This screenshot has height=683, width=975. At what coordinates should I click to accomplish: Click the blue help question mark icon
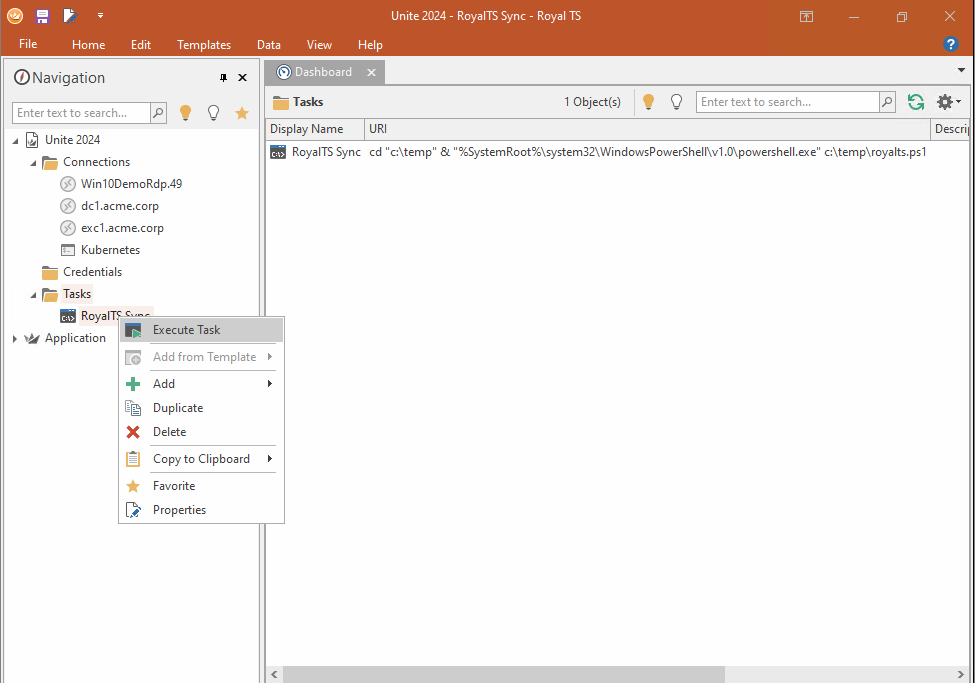[x=951, y=44]
